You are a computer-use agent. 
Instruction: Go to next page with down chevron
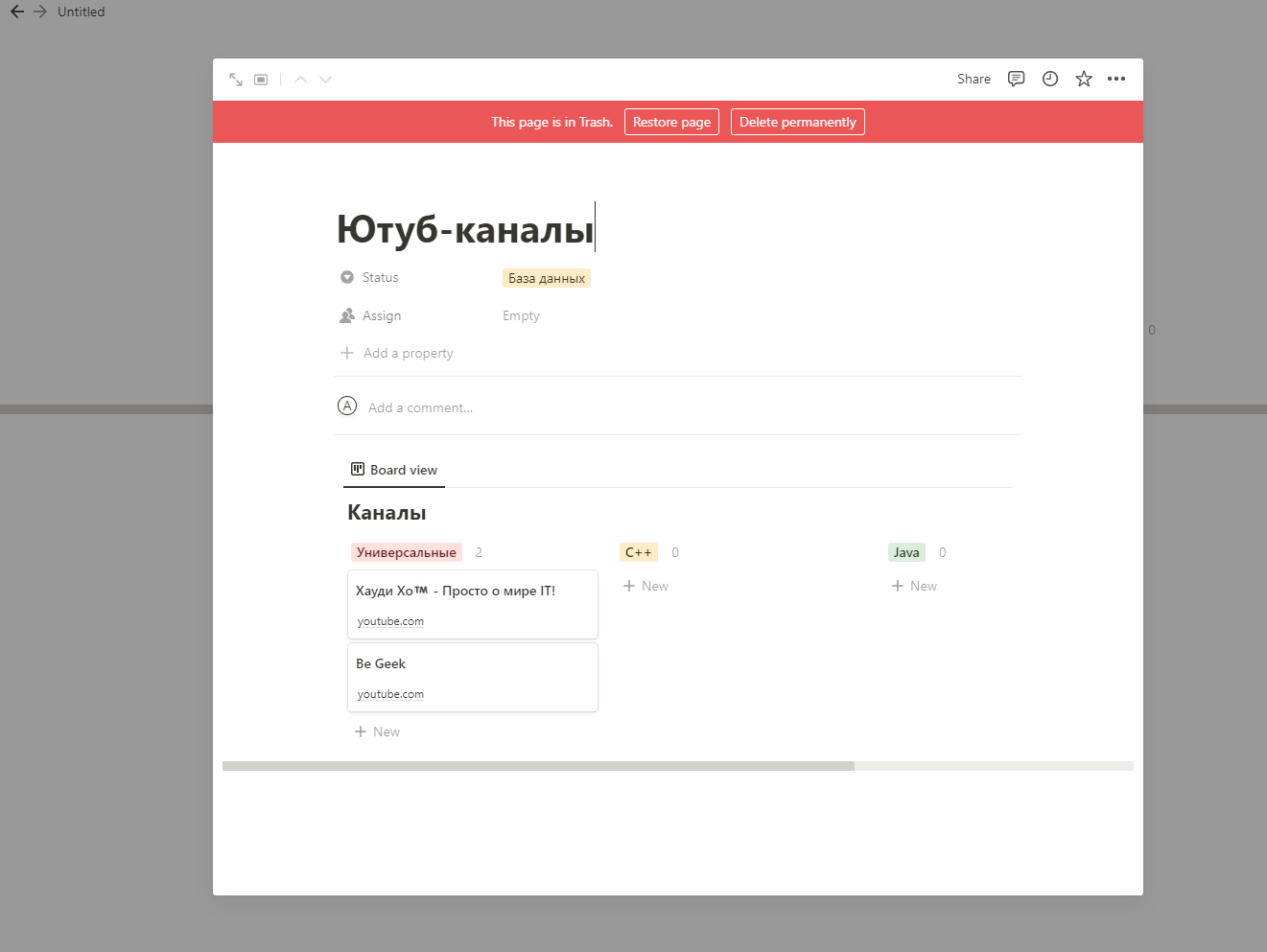326,80
